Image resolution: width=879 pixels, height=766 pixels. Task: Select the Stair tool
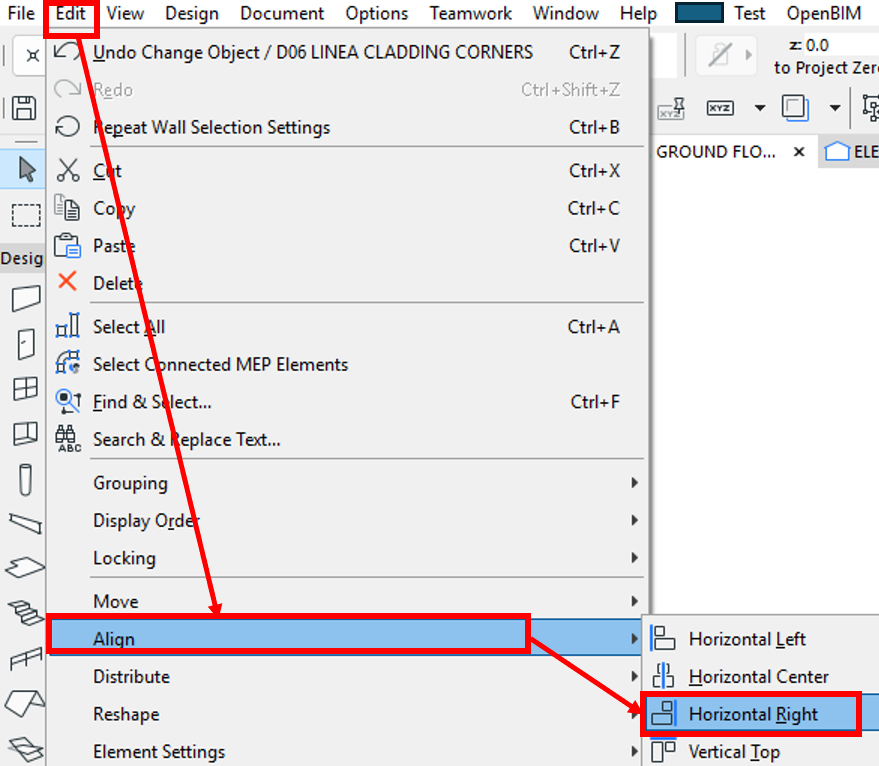(26, 612)
